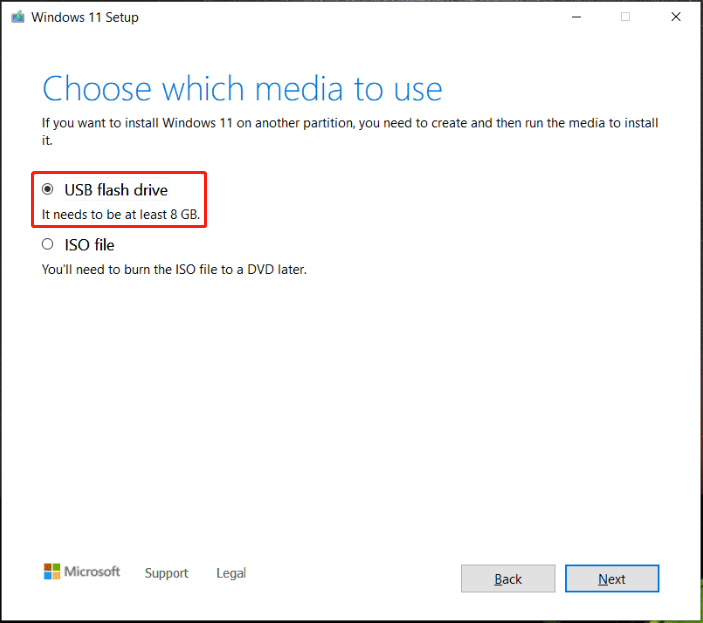703x623 pixels.
Task: Select the ISO file radio button
Action: pos(48,244)
